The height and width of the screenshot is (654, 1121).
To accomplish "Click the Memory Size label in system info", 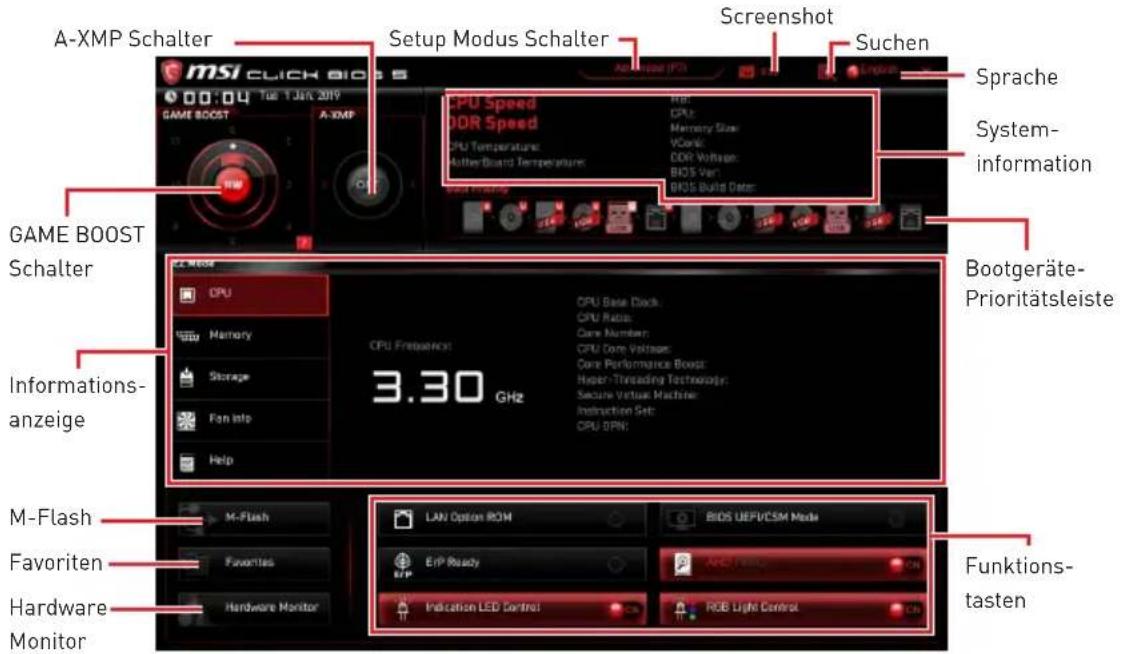I will click(x=704, y=128).
